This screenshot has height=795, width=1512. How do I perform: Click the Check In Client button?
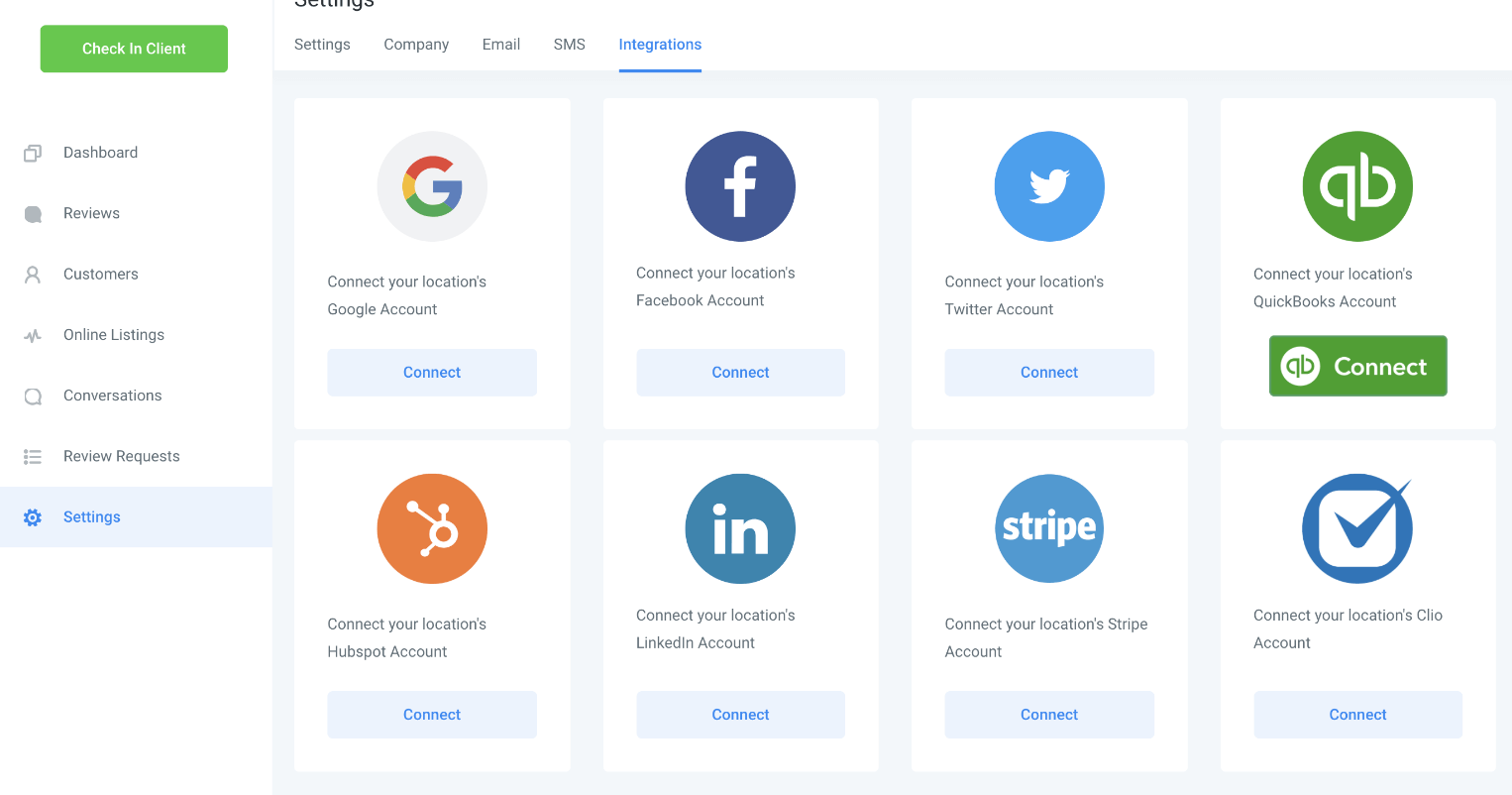pos(134,49)
